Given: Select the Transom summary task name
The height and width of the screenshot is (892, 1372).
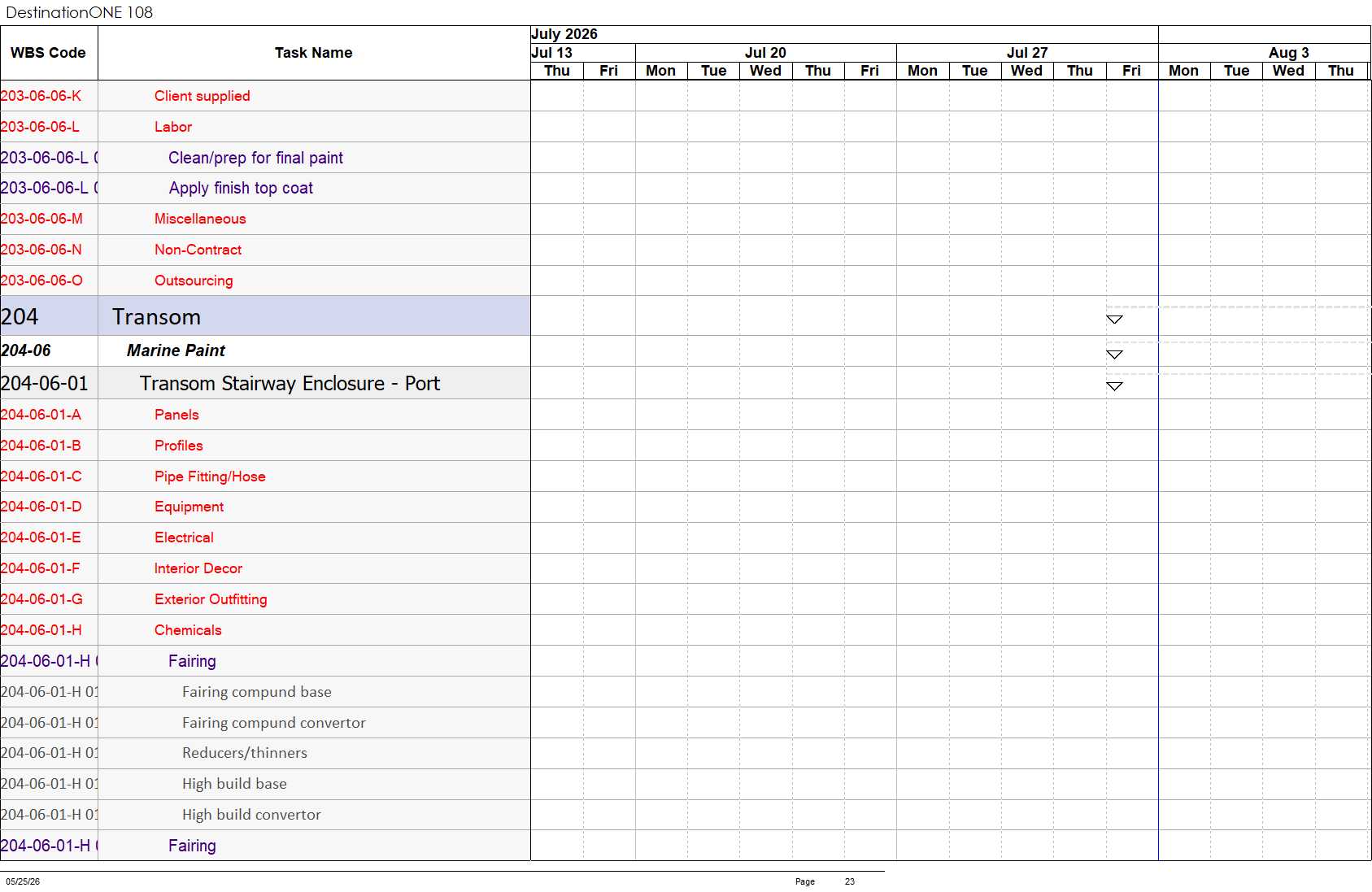Looking at the screenshot, I should coord(156,316).
